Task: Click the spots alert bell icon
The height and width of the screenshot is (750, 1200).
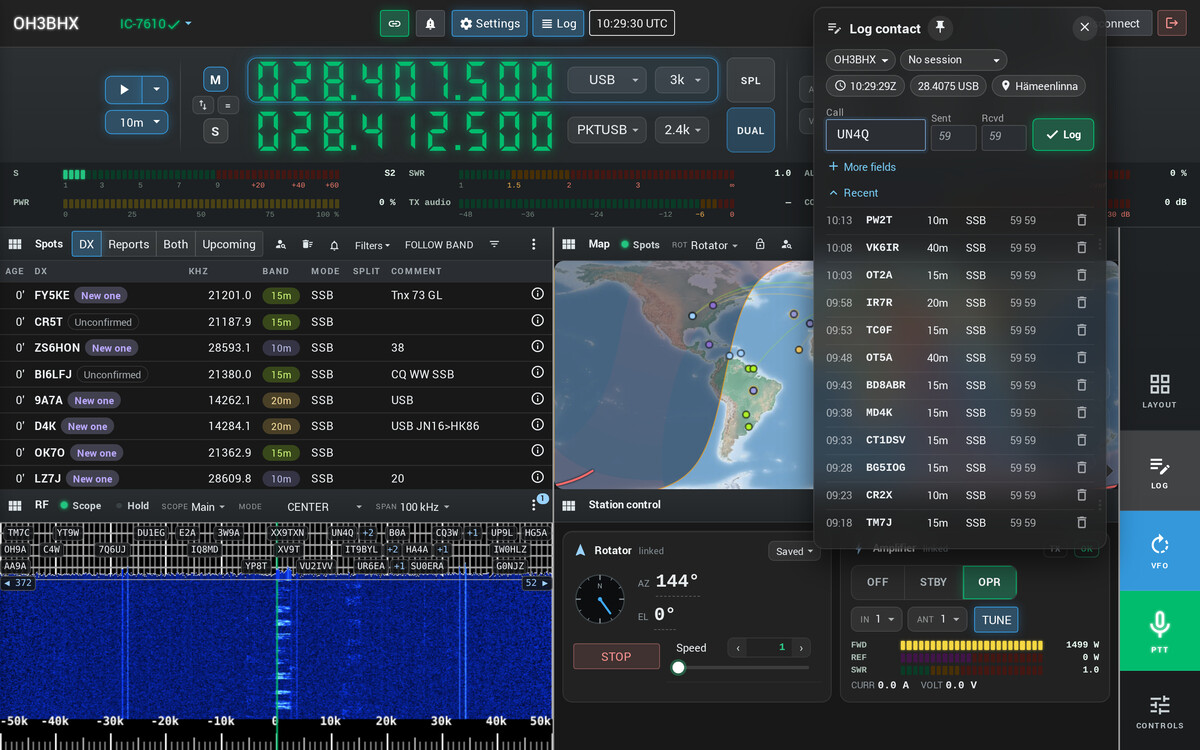Action: pos(335,244)
